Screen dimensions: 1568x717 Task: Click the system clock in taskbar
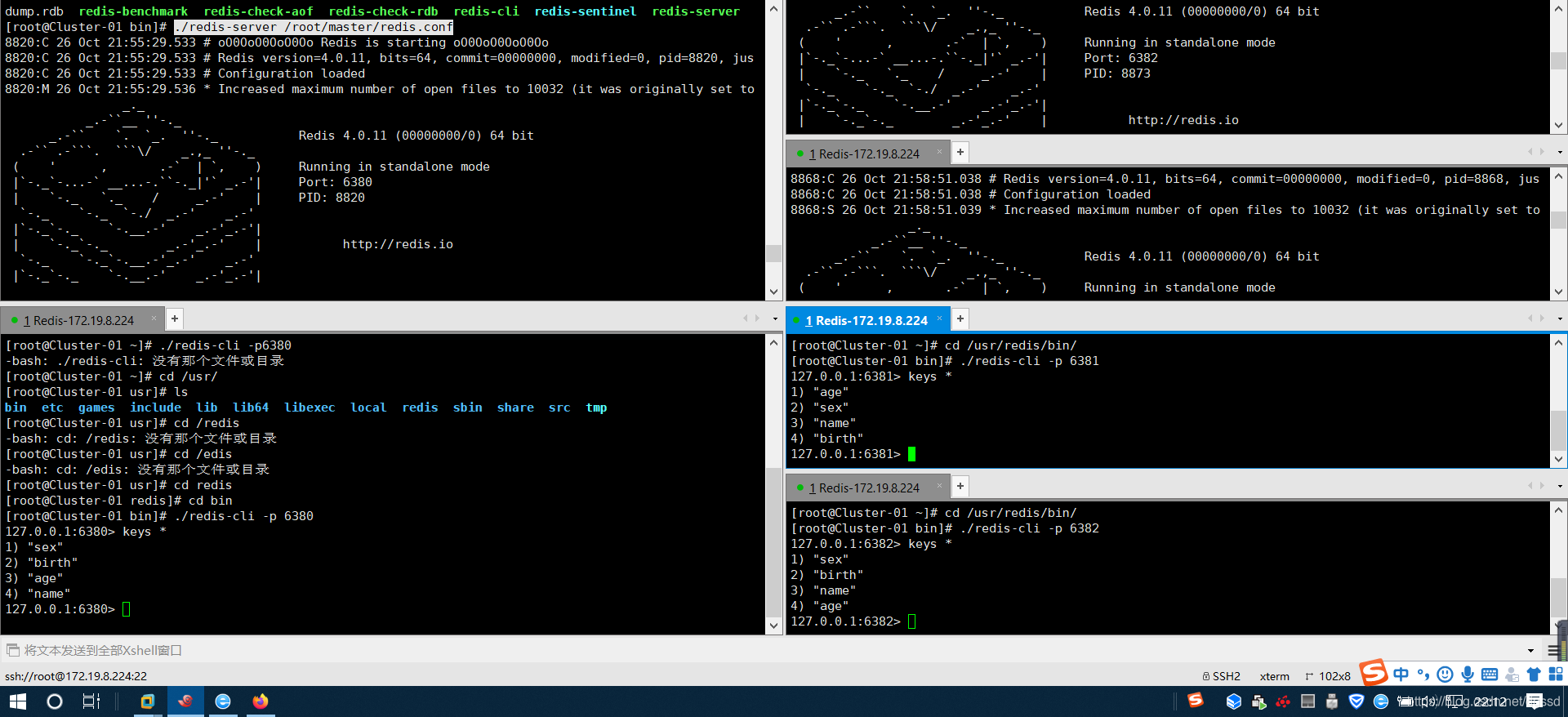1490,701
